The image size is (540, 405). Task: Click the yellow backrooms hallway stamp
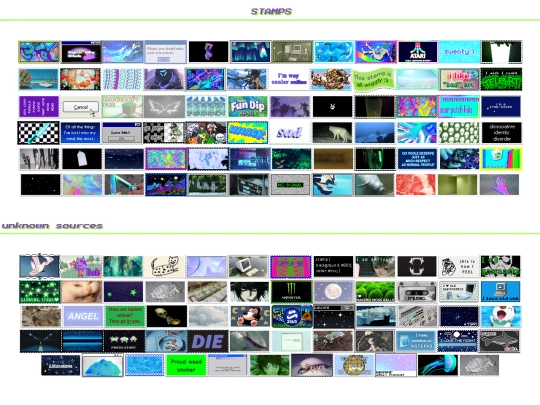point(458,185)
